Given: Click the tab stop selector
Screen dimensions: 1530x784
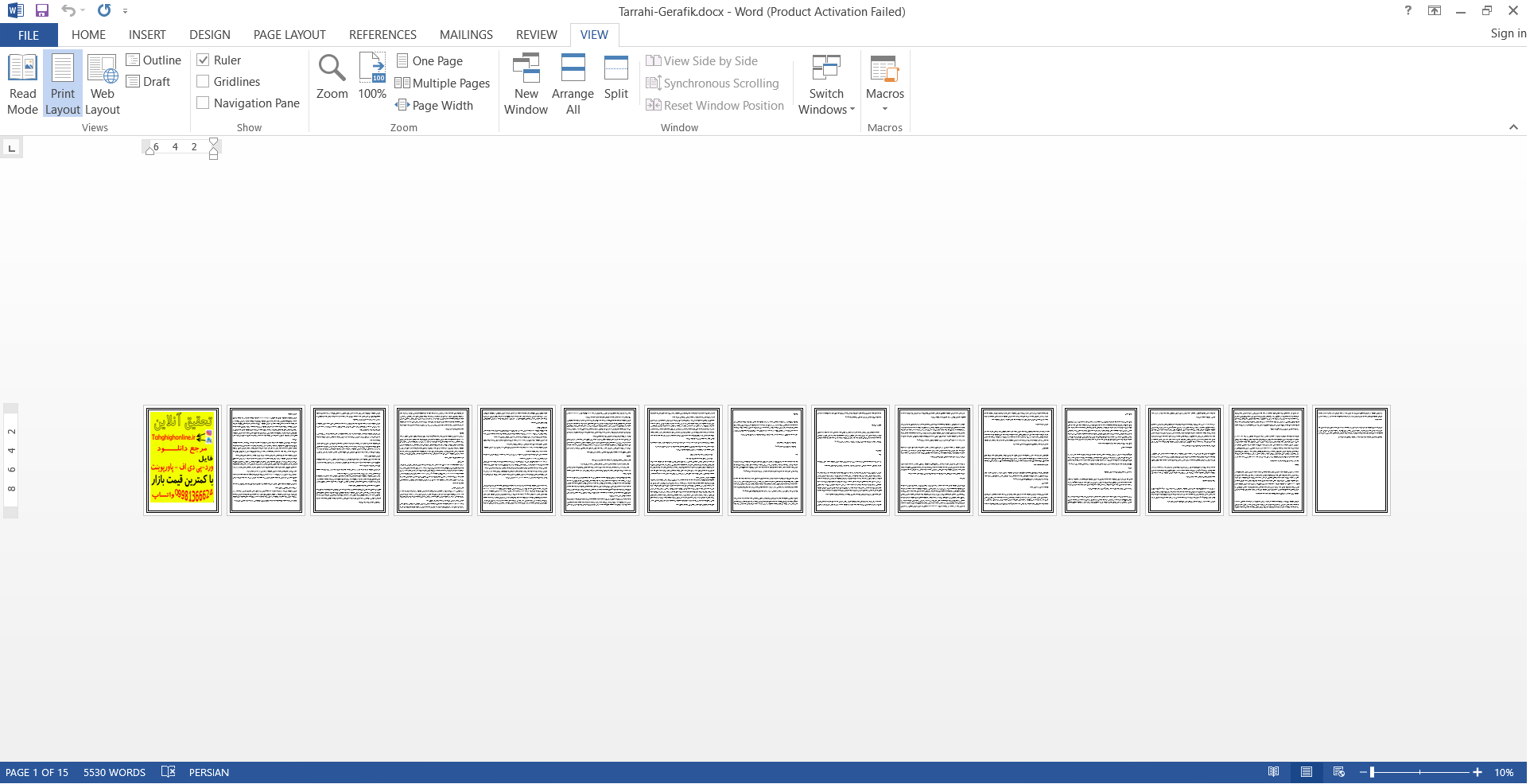Looking at the screenshot, I should (x=11, y=148).
